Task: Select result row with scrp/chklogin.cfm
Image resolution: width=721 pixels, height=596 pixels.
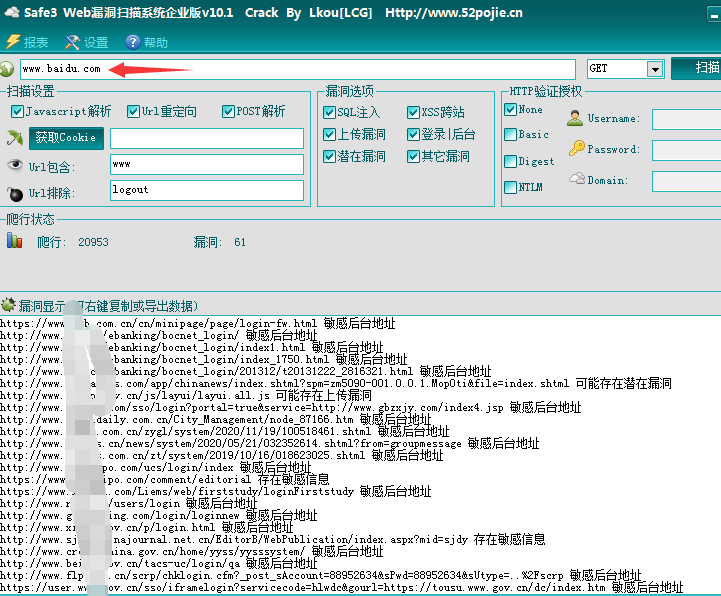Action: [x=321, y=575]
